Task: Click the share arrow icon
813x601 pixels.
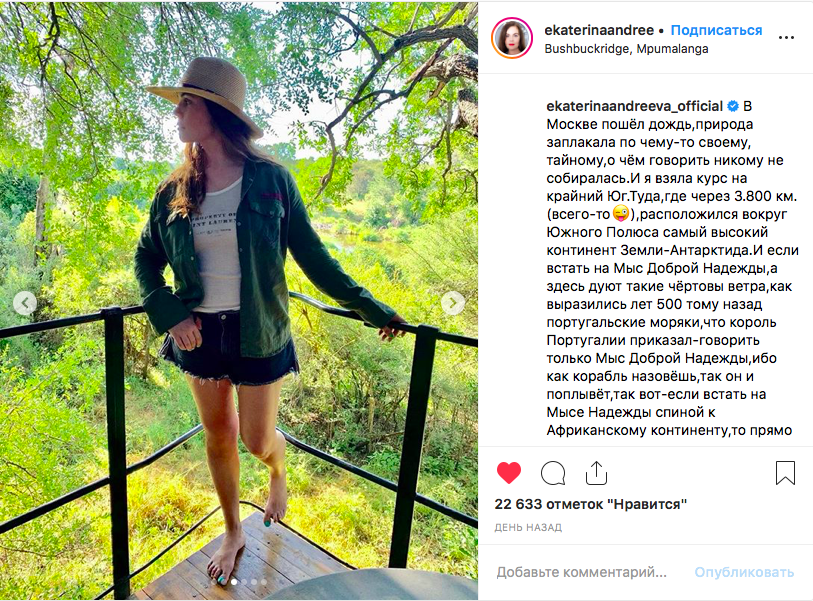Action: point(596,472)
